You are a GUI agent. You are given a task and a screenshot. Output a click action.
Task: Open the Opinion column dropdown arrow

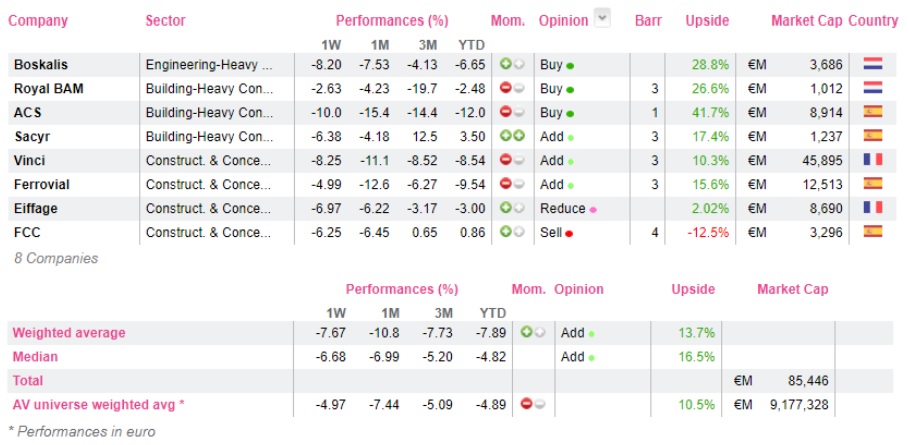point(603,17)
